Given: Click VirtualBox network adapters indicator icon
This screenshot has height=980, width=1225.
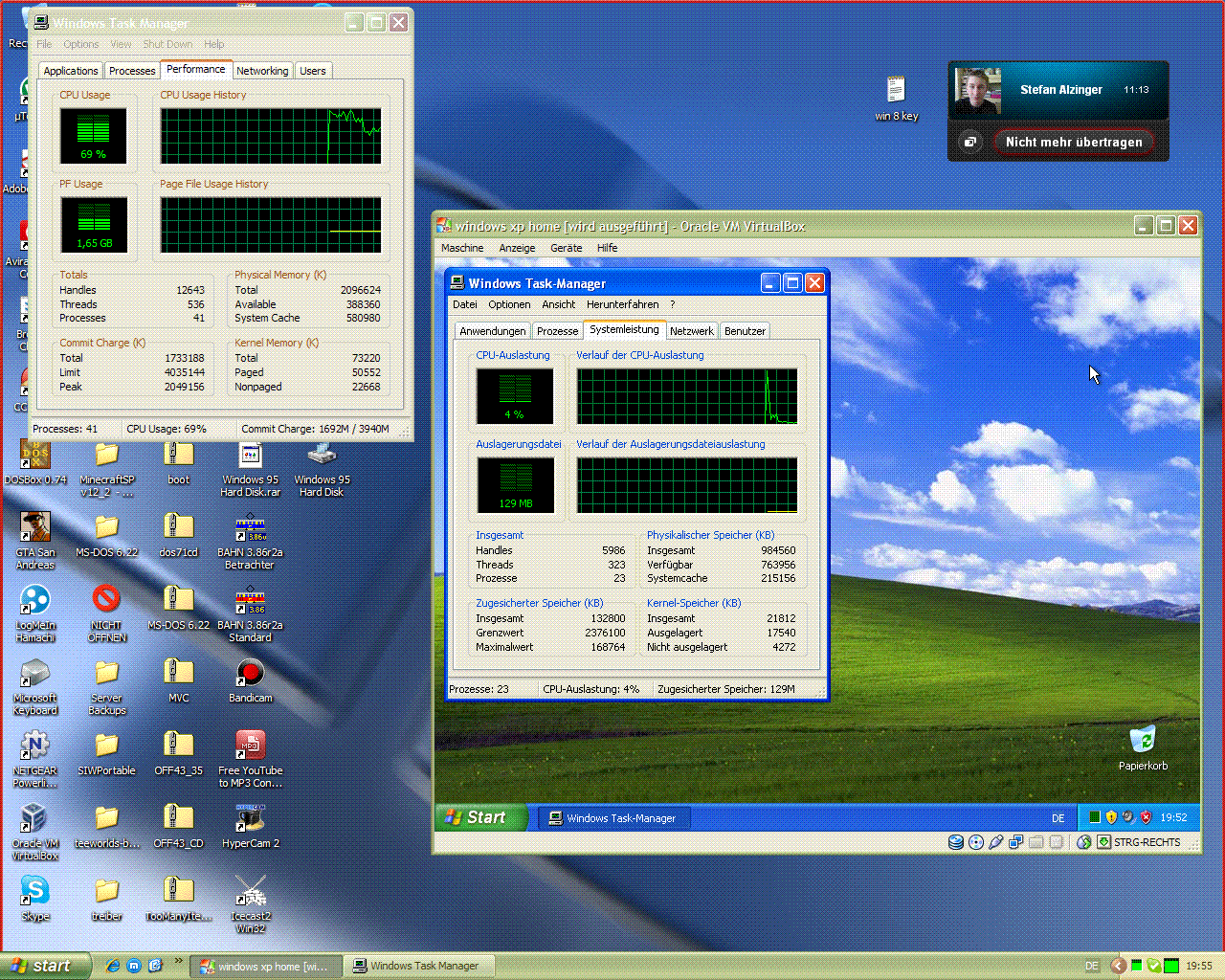Looking at the screenshot, I should [1016, 842].
